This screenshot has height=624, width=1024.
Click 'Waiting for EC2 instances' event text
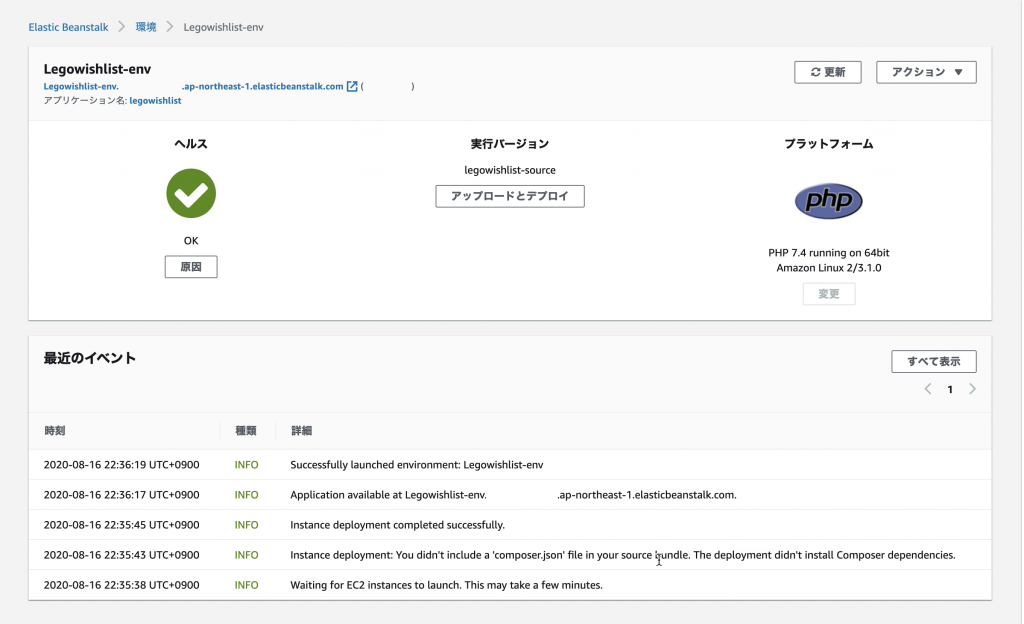(x=446, y=585)
